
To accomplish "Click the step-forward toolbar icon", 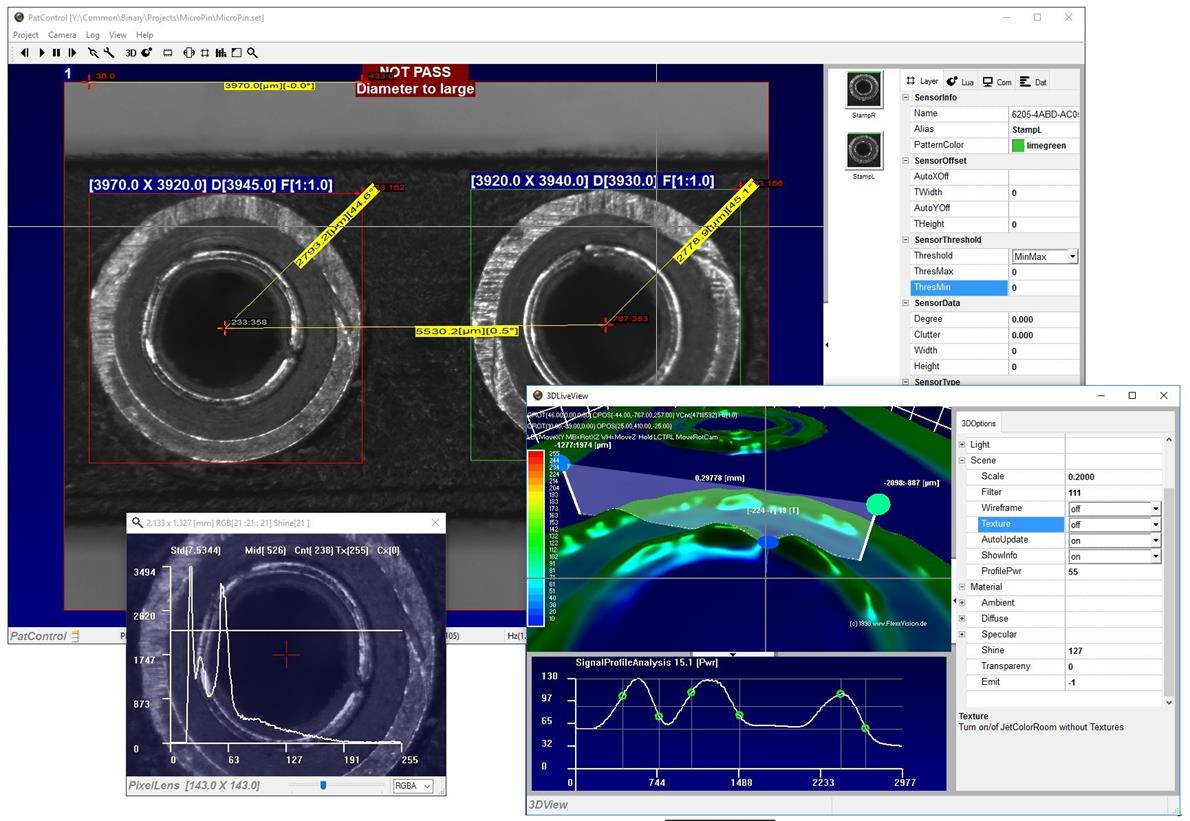I will click(x=72, y=52).
